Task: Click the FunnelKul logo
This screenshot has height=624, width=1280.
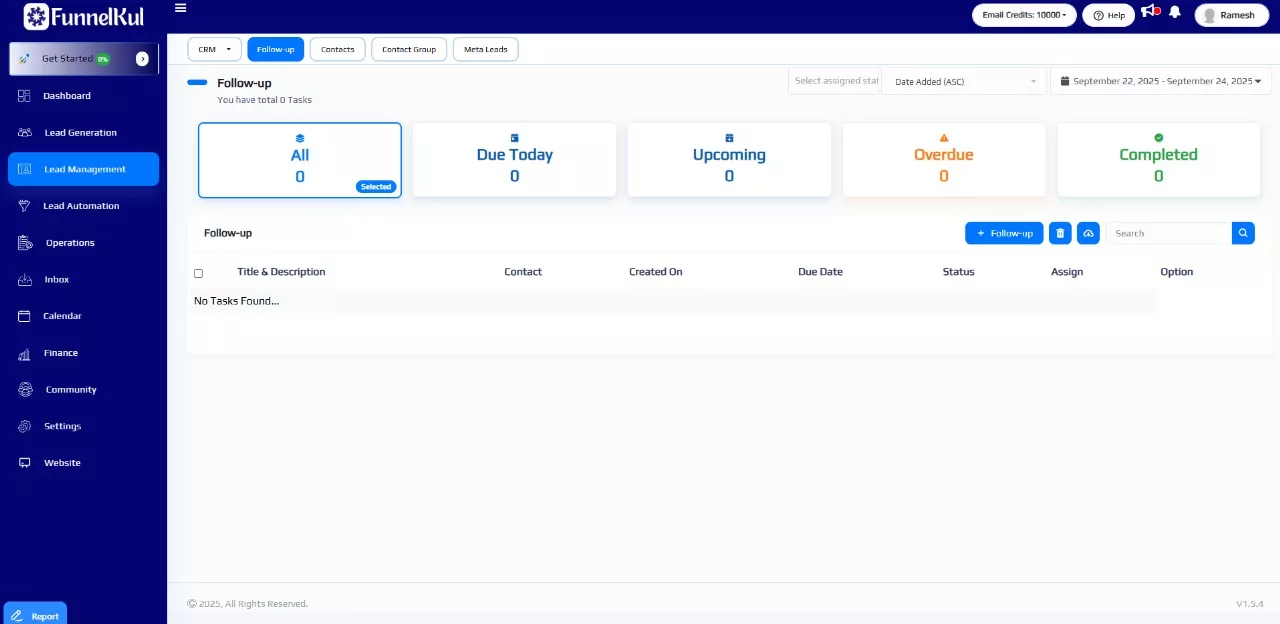Action: (x=84, y=16)
